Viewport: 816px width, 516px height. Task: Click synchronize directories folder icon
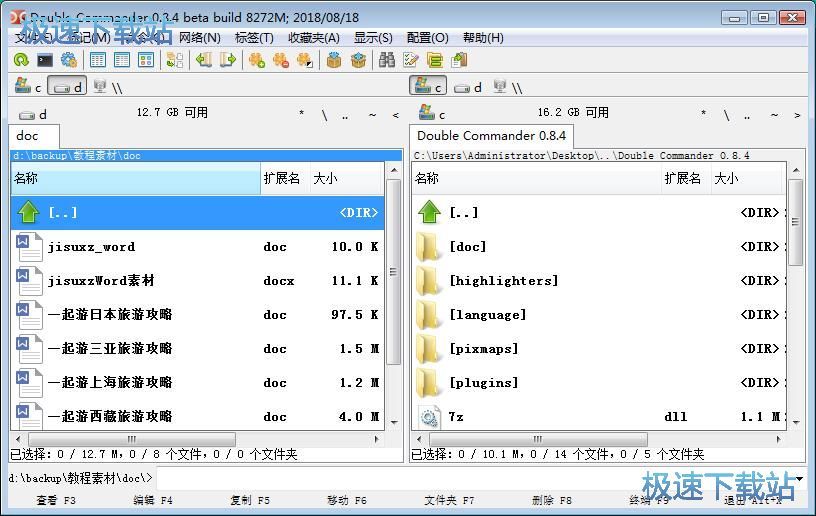tap(435, 60)
